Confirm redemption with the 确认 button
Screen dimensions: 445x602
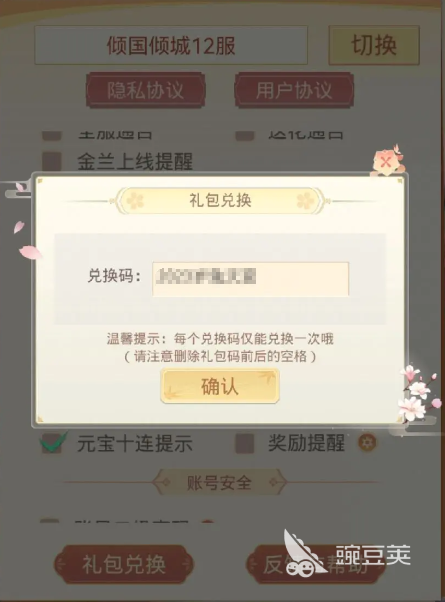point(220,386)
